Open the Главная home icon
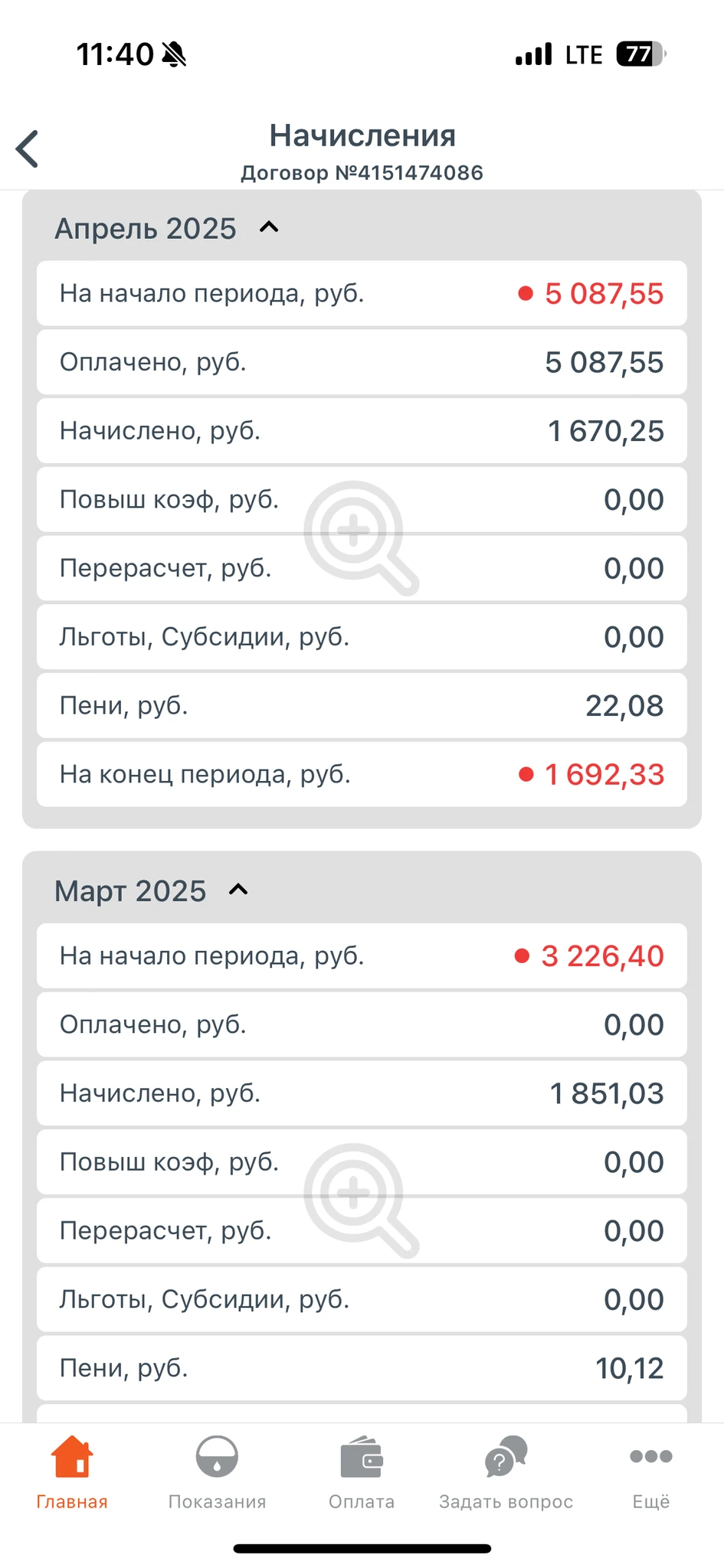724x1568 pixels. pos(72,1456)
